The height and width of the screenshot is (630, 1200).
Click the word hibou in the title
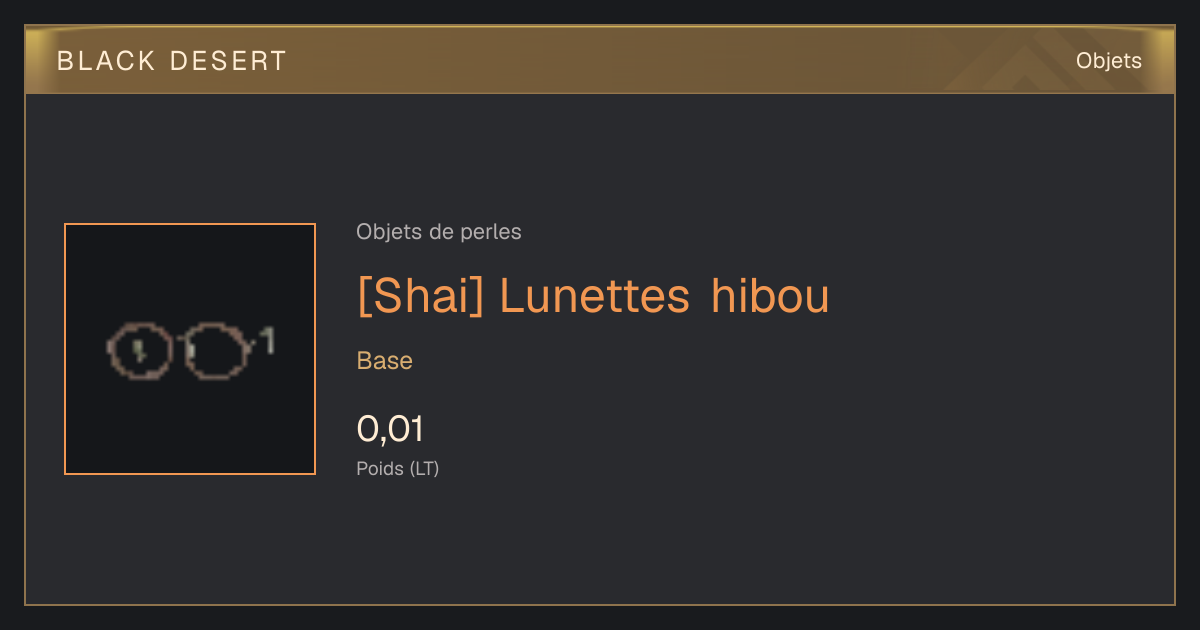[770, 296]
